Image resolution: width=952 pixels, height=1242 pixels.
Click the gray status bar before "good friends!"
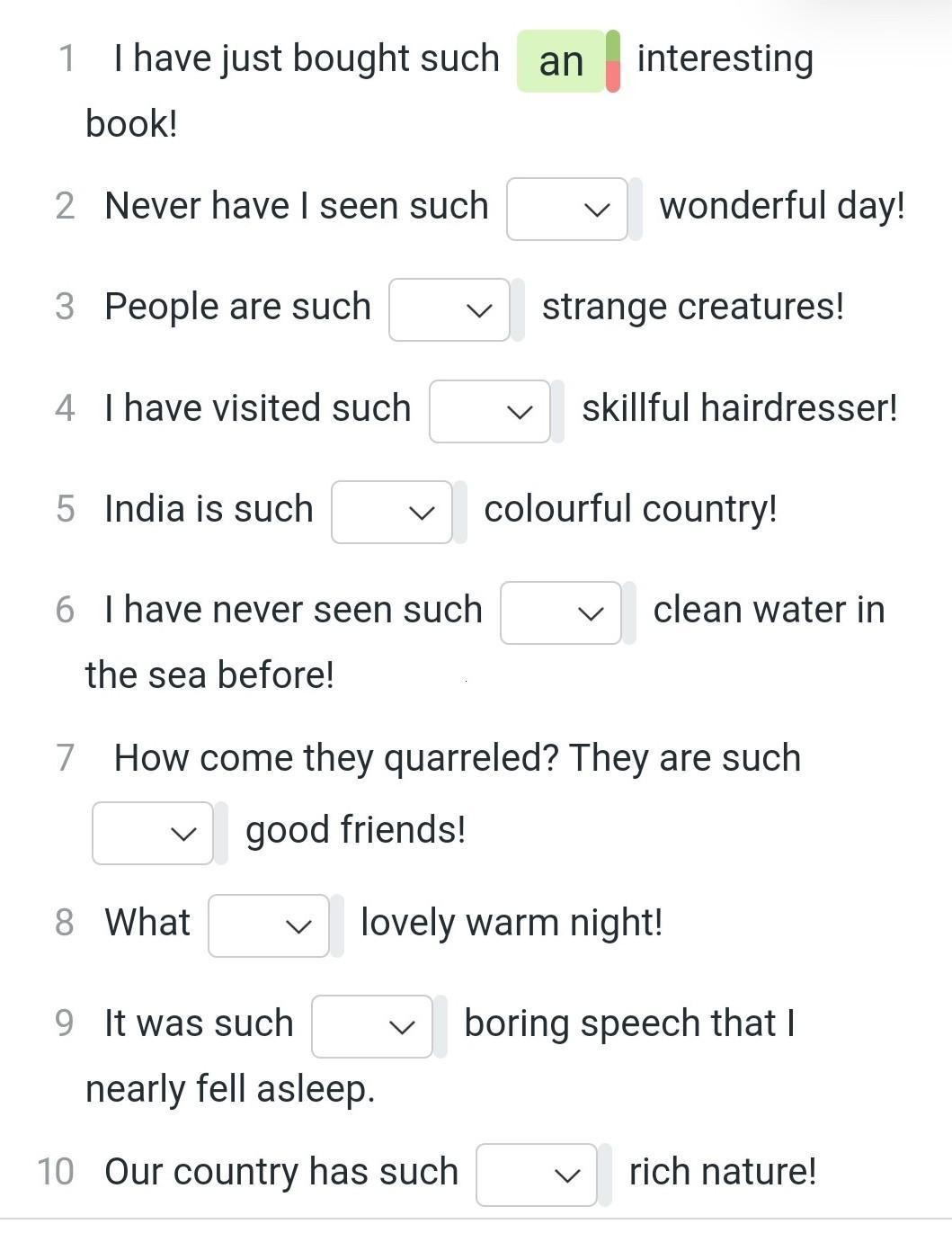(x=221, y=834)
